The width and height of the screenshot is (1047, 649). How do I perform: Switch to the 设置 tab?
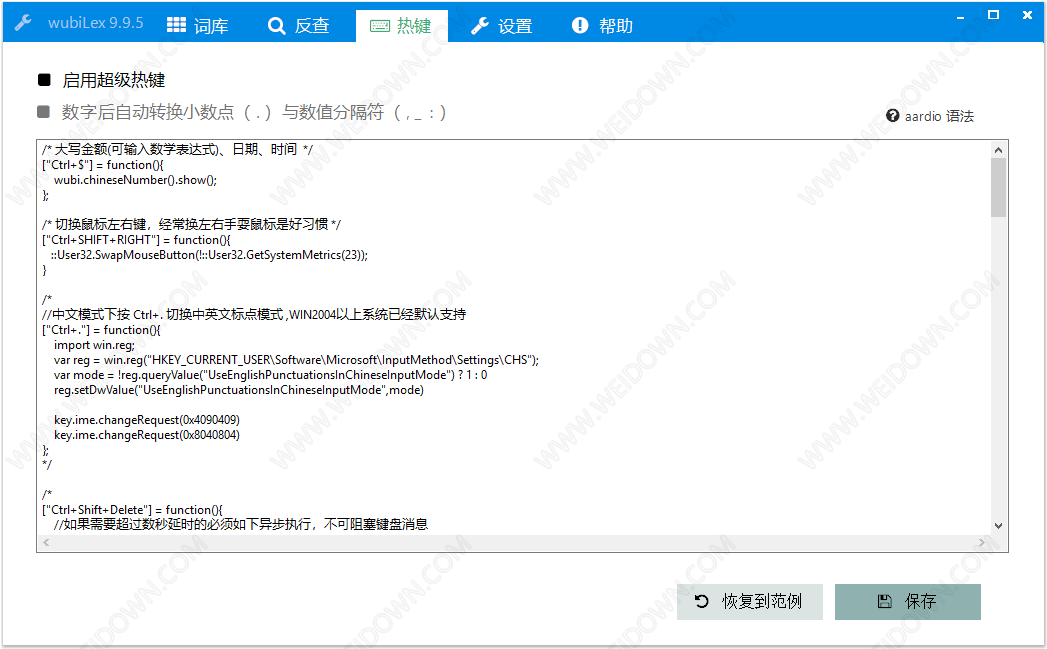tap(502, 26)
